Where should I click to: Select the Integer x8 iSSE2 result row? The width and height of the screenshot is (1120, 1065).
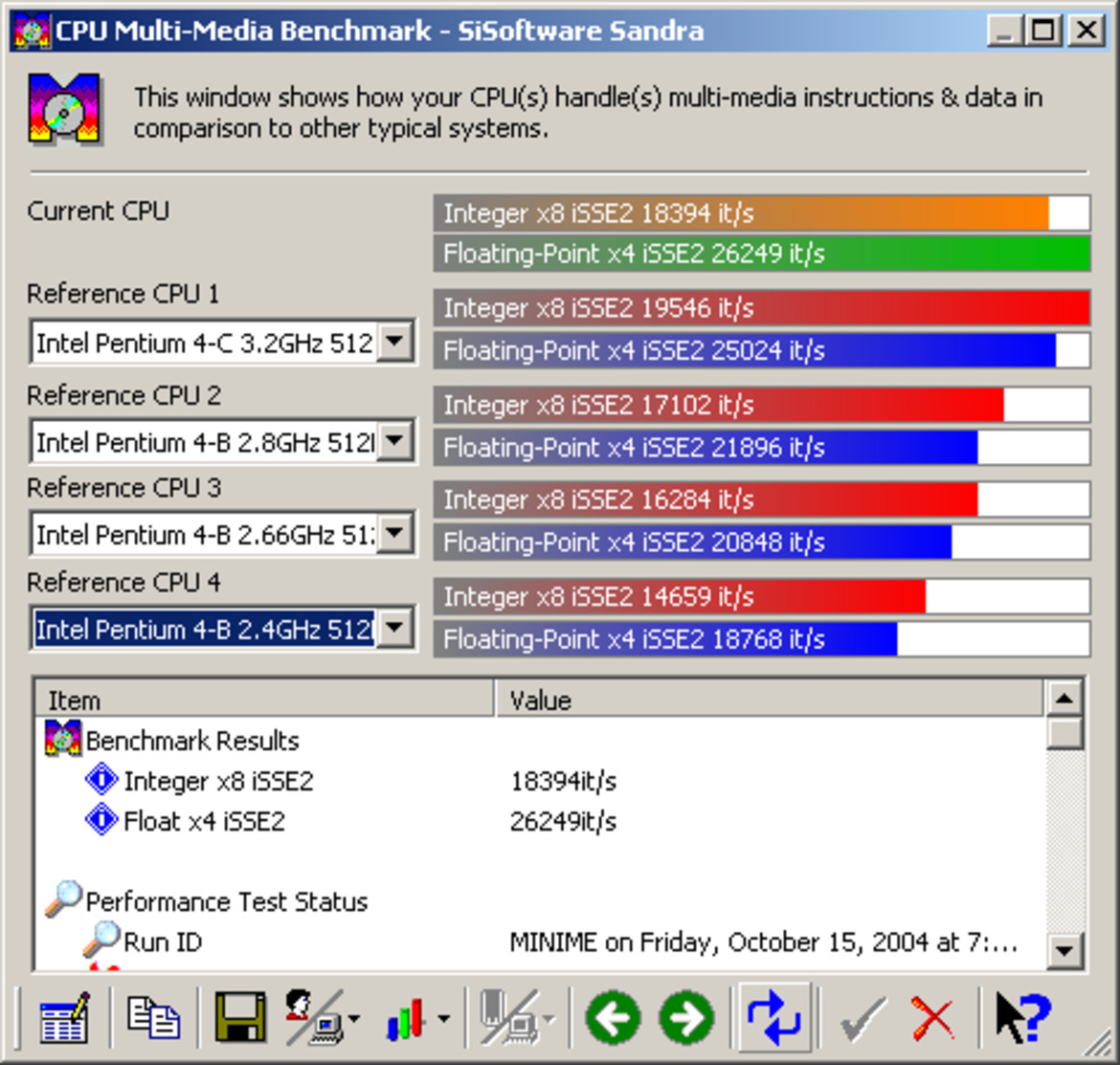218,781
